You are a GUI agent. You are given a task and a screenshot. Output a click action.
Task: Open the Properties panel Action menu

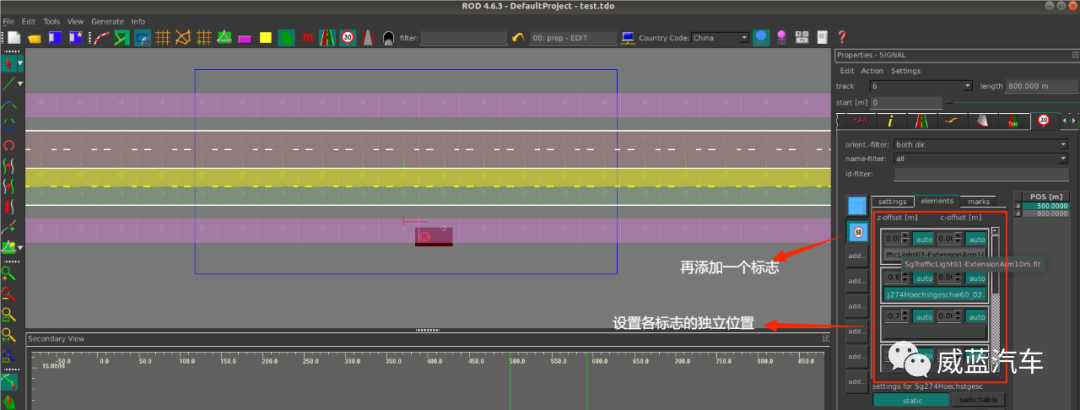pyautogui.click(x=872, y=71)
